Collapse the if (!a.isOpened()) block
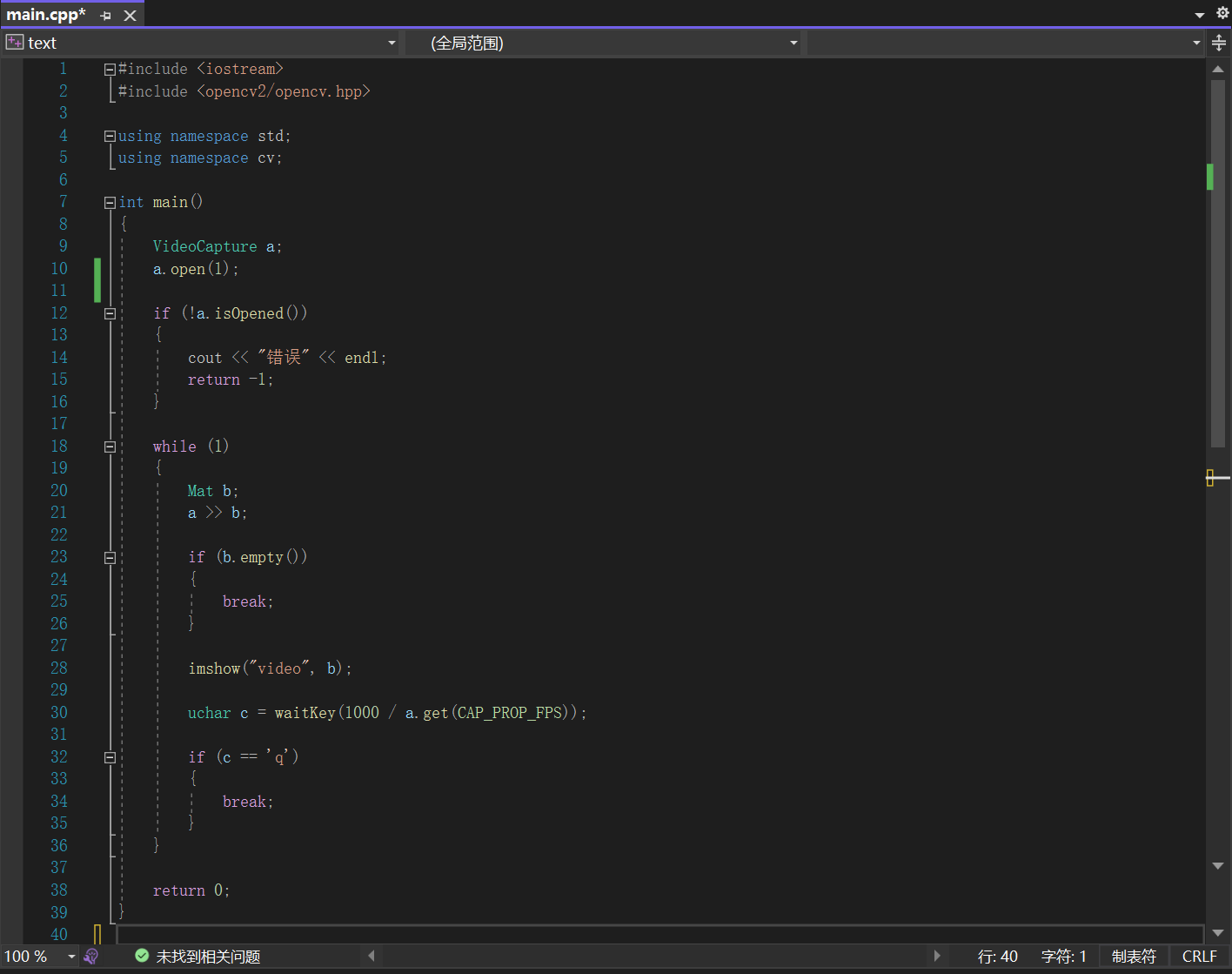1232x974 pixels. 110,313
